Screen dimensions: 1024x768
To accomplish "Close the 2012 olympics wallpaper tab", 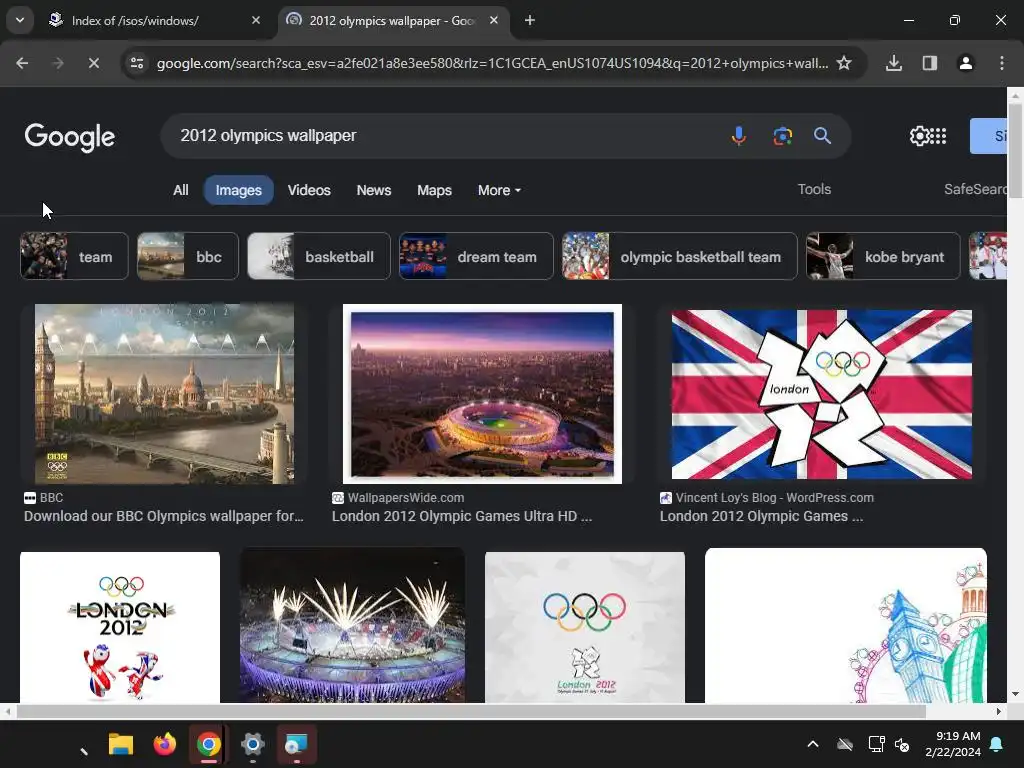I will coord(494,20).
